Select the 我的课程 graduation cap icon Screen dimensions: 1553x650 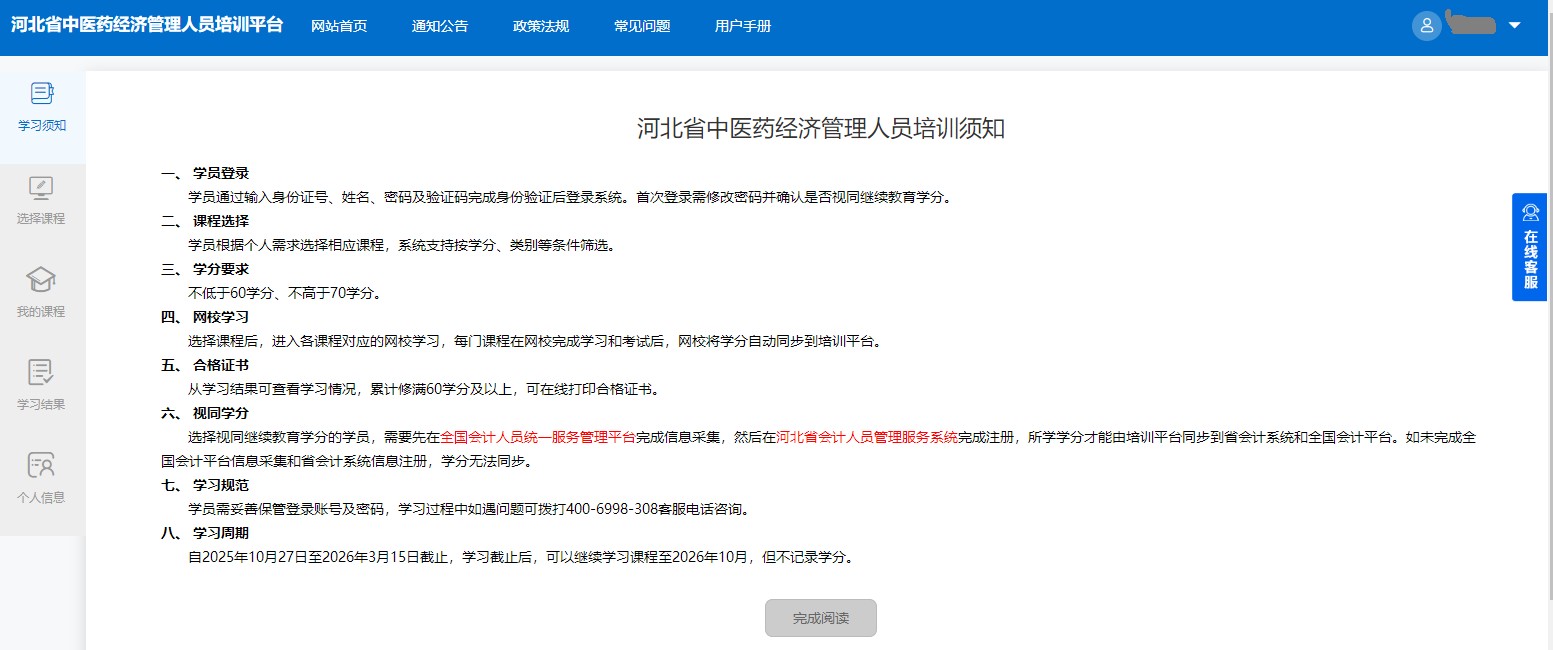pyautogui.click(x=41, y=280)
